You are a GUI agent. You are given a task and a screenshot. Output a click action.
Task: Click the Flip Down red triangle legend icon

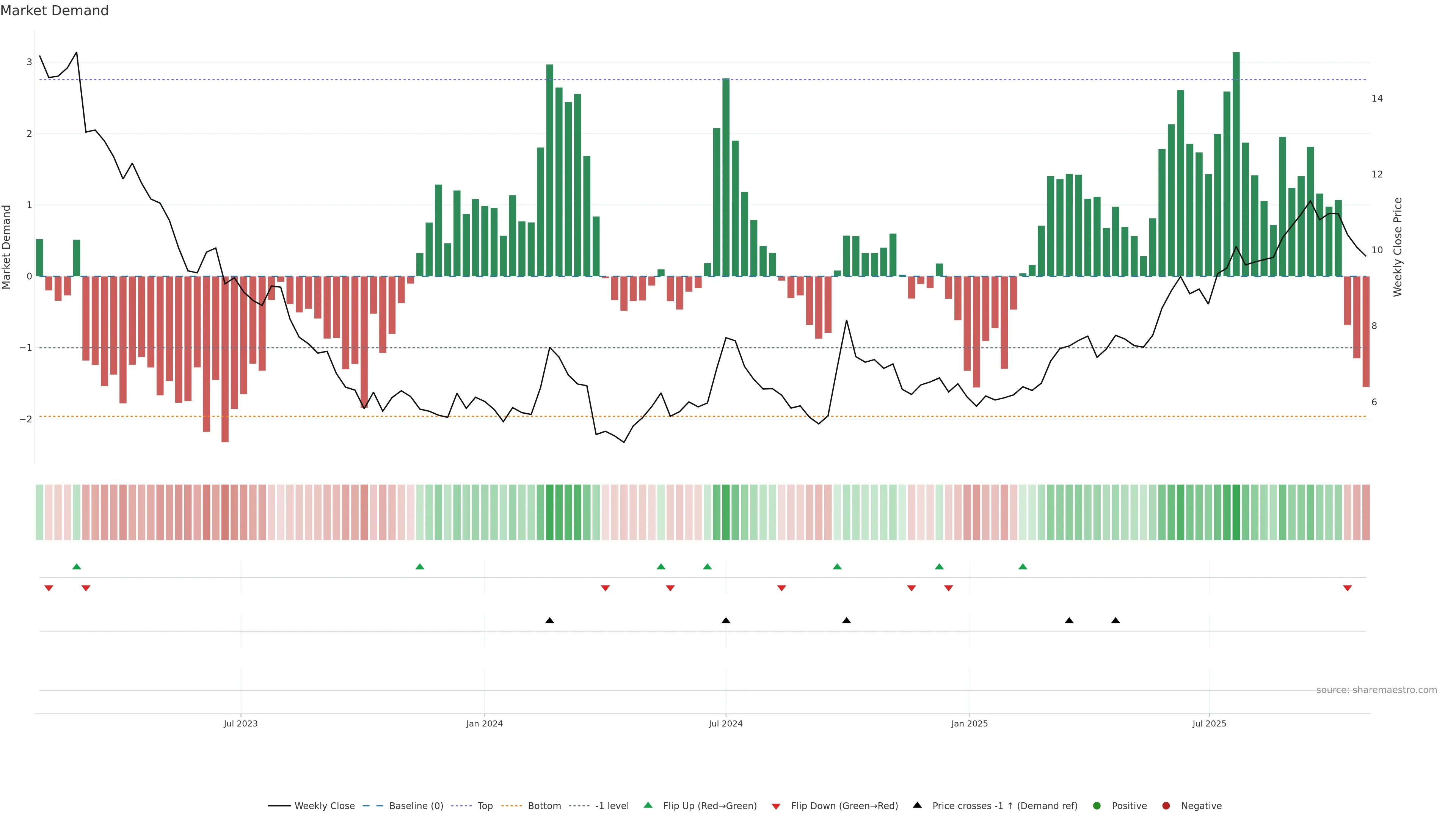[776, 806]
